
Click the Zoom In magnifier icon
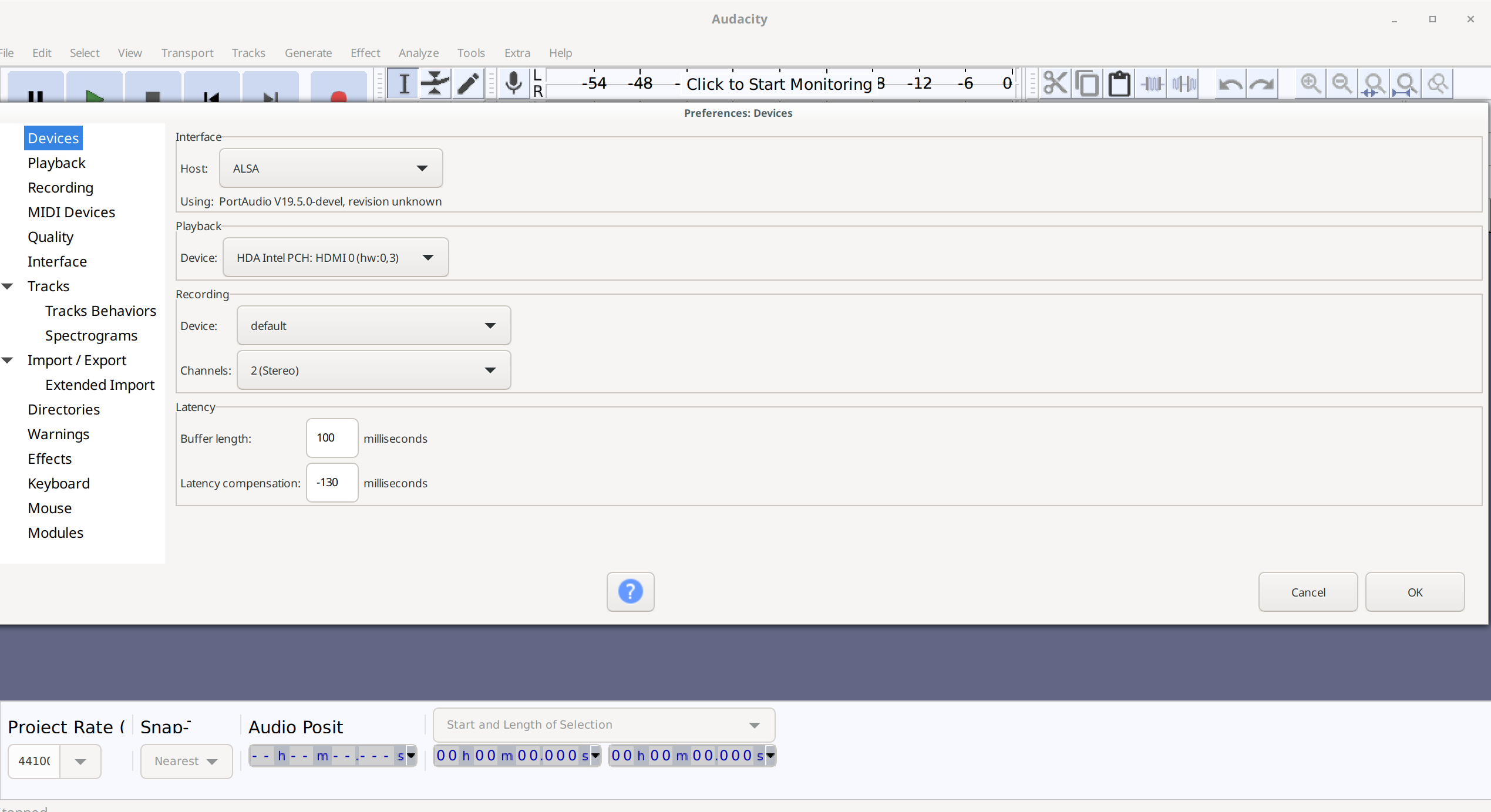[x=1310, y=84]
